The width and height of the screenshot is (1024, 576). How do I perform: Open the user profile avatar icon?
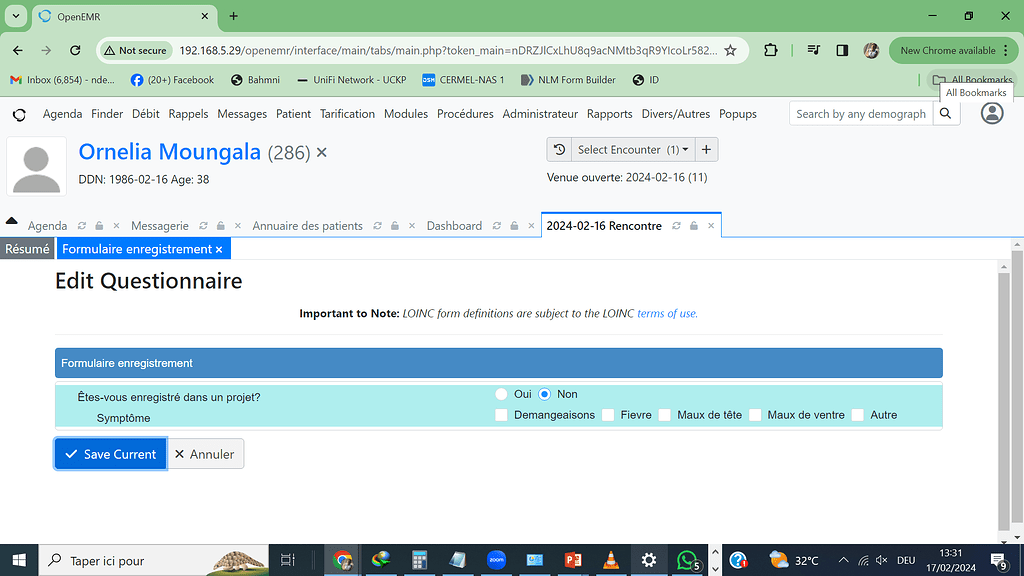point(991,114)
